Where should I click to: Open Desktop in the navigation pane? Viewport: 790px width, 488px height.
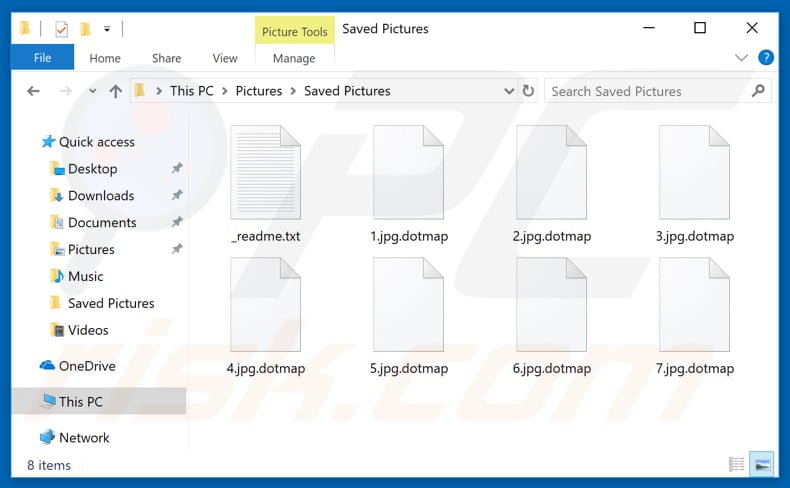(x=93, y=169)
